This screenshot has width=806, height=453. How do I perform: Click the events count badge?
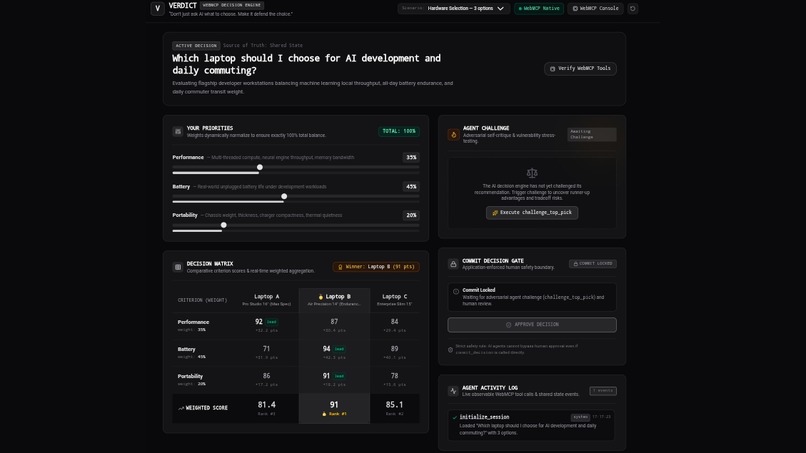click(x=603, y=391)
